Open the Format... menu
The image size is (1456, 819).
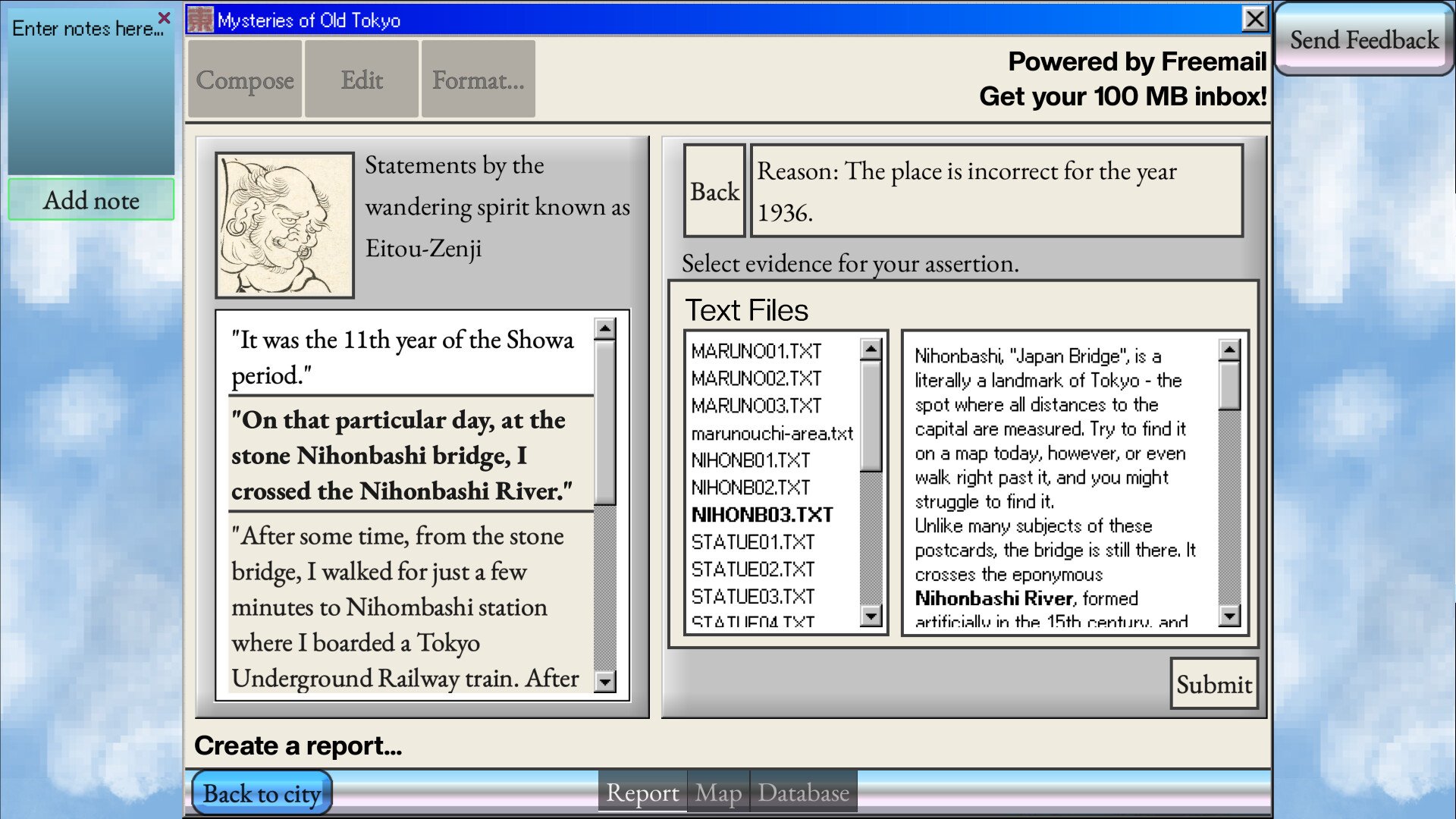point(478,80)
